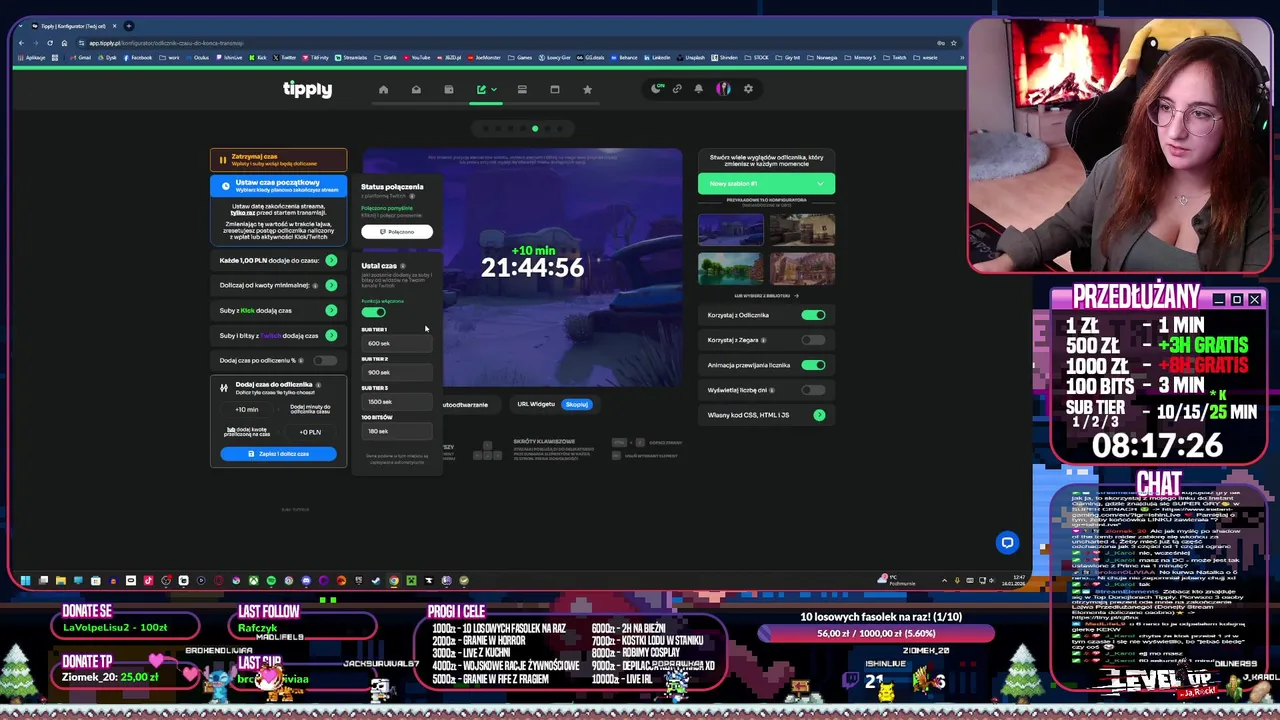
Task: Open the stacked panels icon in nav
Action: (x=522, y=89)
